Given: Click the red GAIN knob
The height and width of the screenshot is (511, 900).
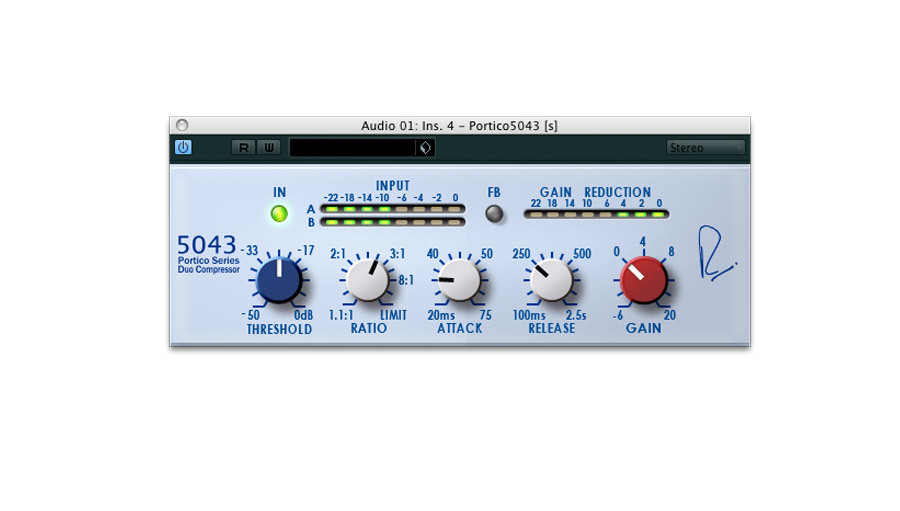Looking at the screenshot, I should pos(643,280).
